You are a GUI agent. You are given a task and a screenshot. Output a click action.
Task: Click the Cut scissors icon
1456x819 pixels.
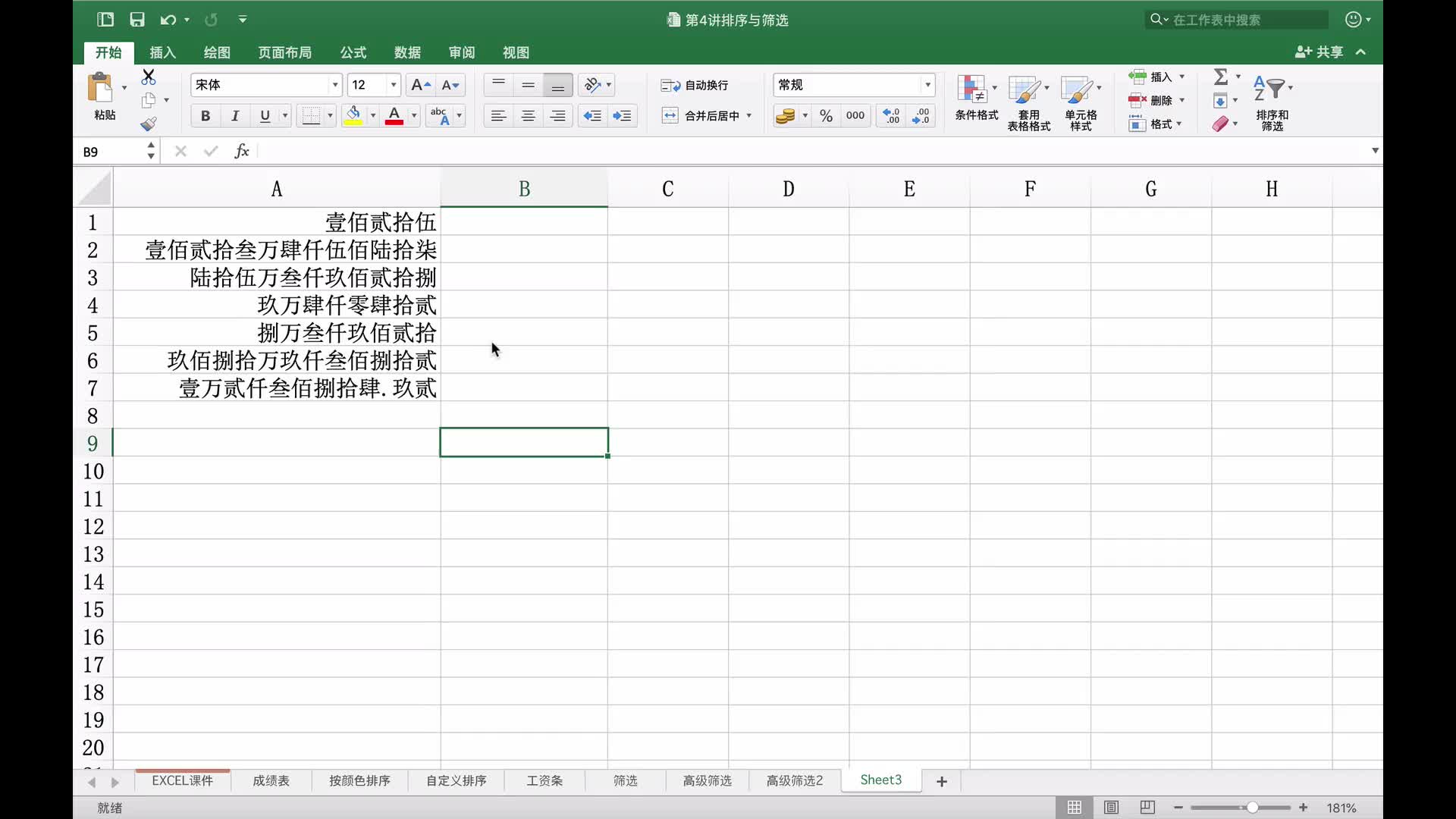149,77
